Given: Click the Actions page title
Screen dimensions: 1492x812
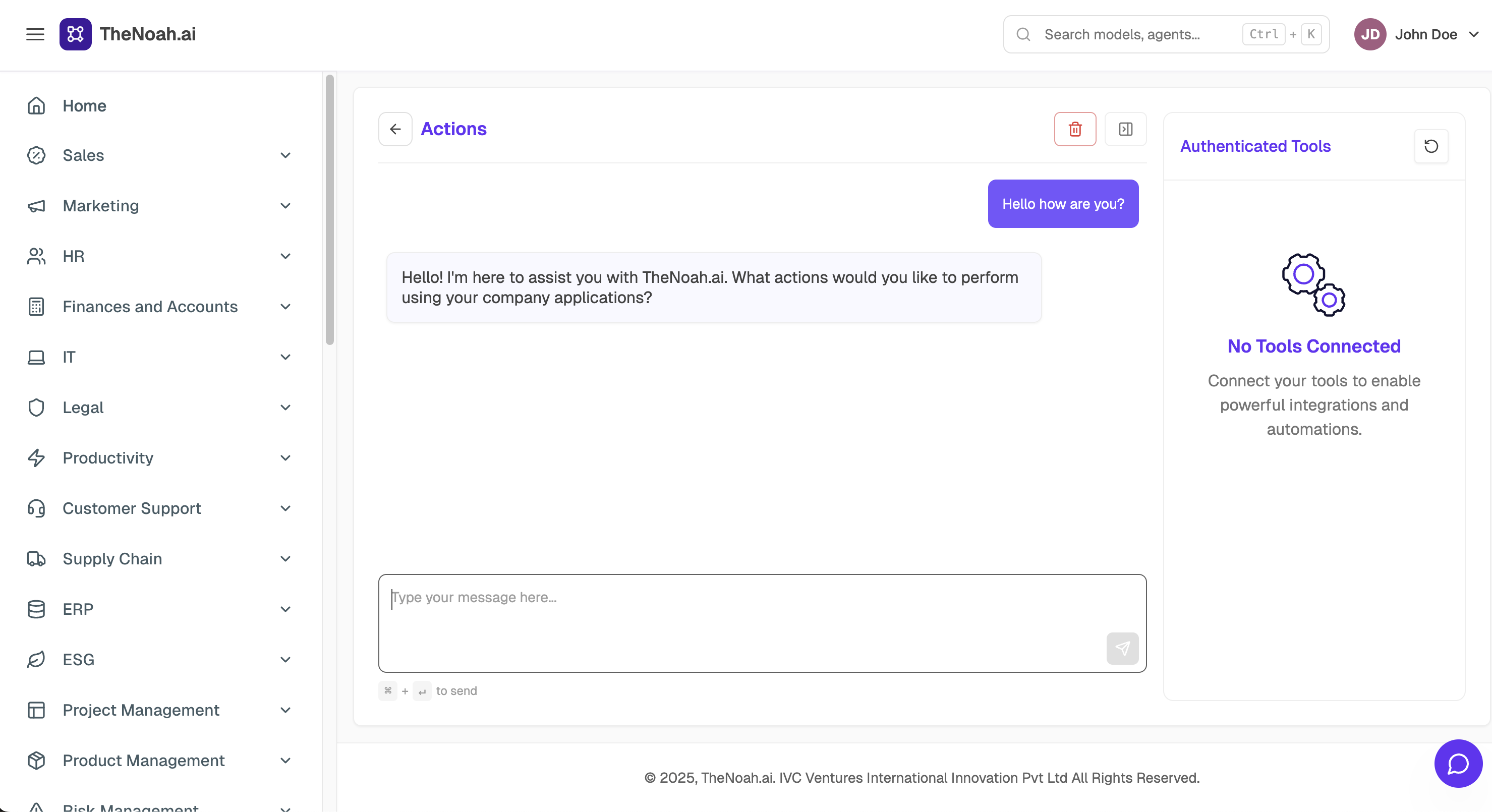Looking at the screenshot, I should pyautogui.click(x=453, y=129).
